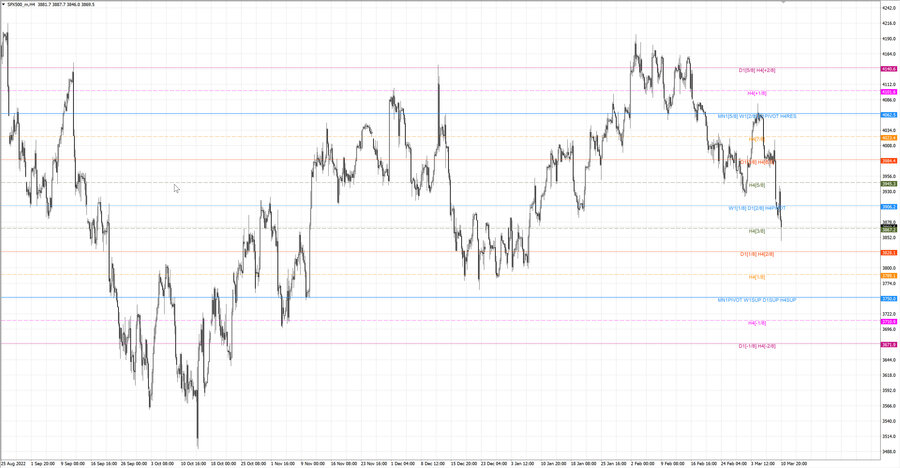
Task: Click the 4140.6 price tag on axis
Action: click(889, 69)
